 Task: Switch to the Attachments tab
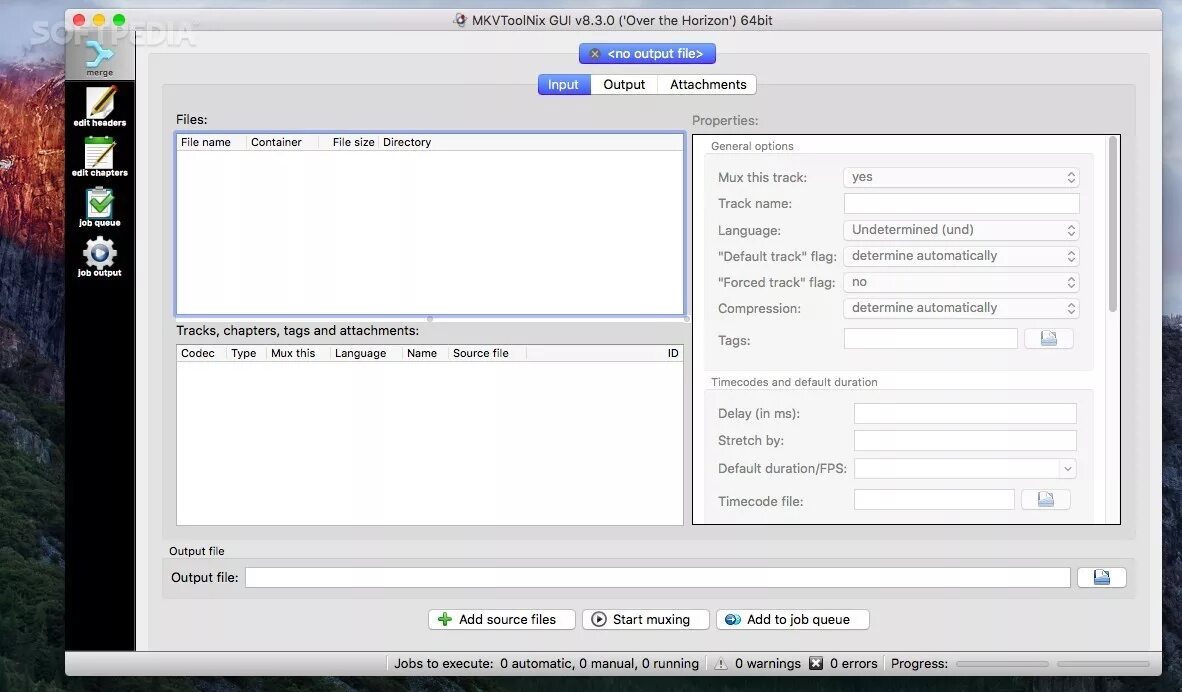(708, 84)
